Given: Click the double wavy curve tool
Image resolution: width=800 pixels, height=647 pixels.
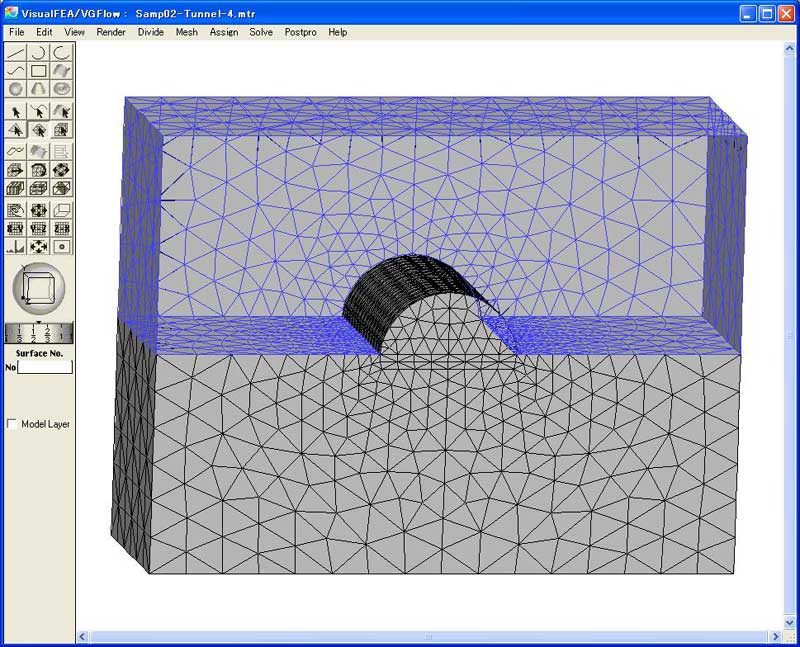Looking at the screenshot, I should pyautogui.click(x=16, y=152).
